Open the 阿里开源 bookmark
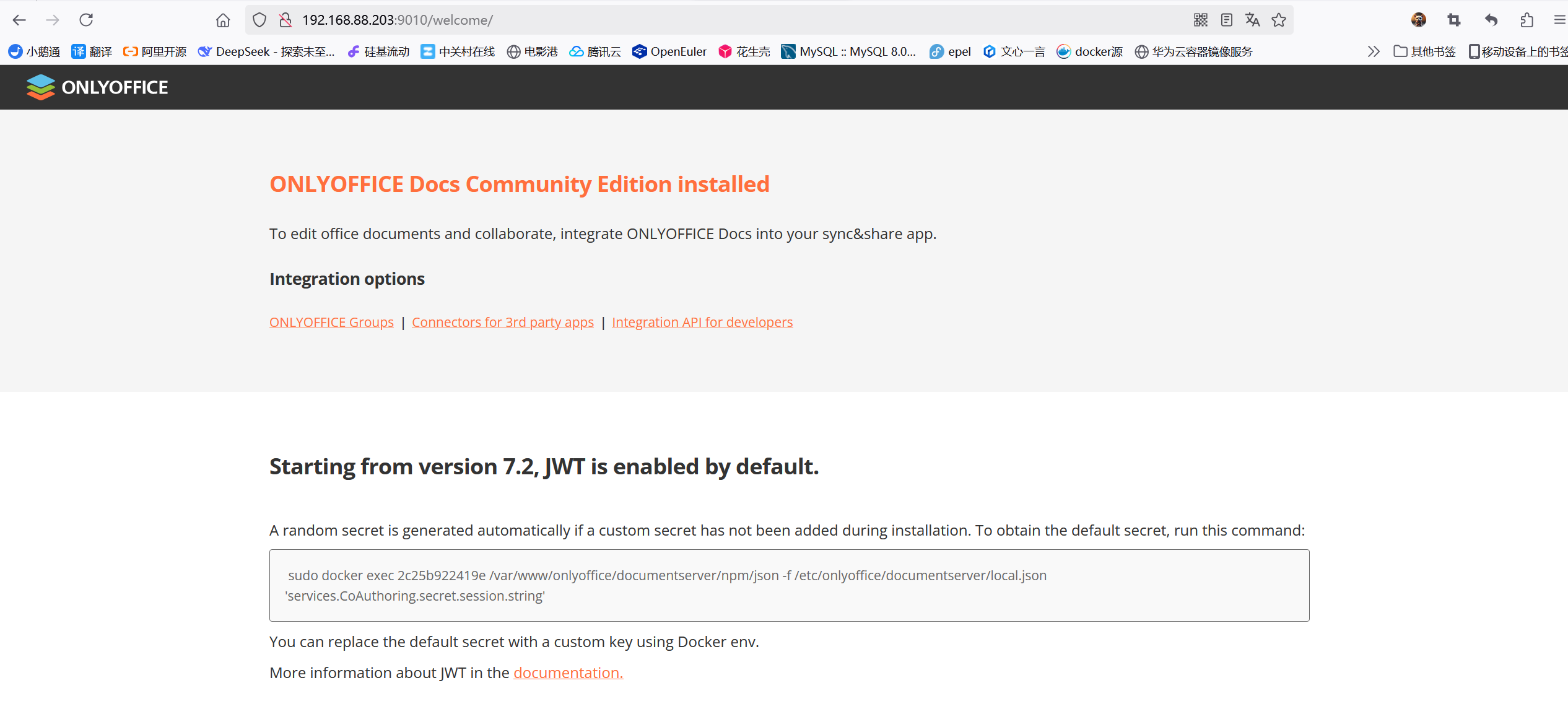The width and height of the screenshot is (1568, 722). 155,51
